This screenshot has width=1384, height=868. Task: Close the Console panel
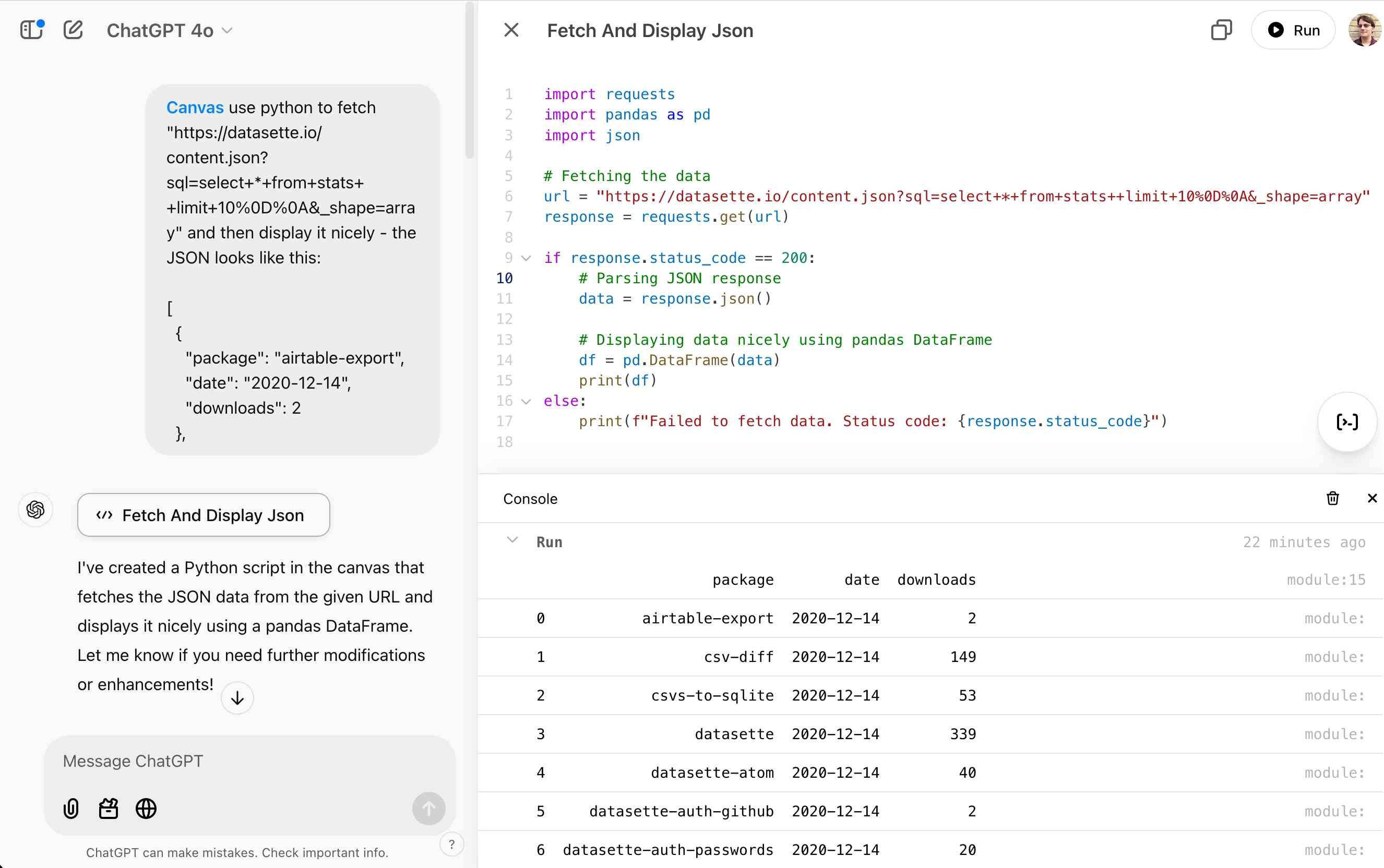coord(1372,498)
